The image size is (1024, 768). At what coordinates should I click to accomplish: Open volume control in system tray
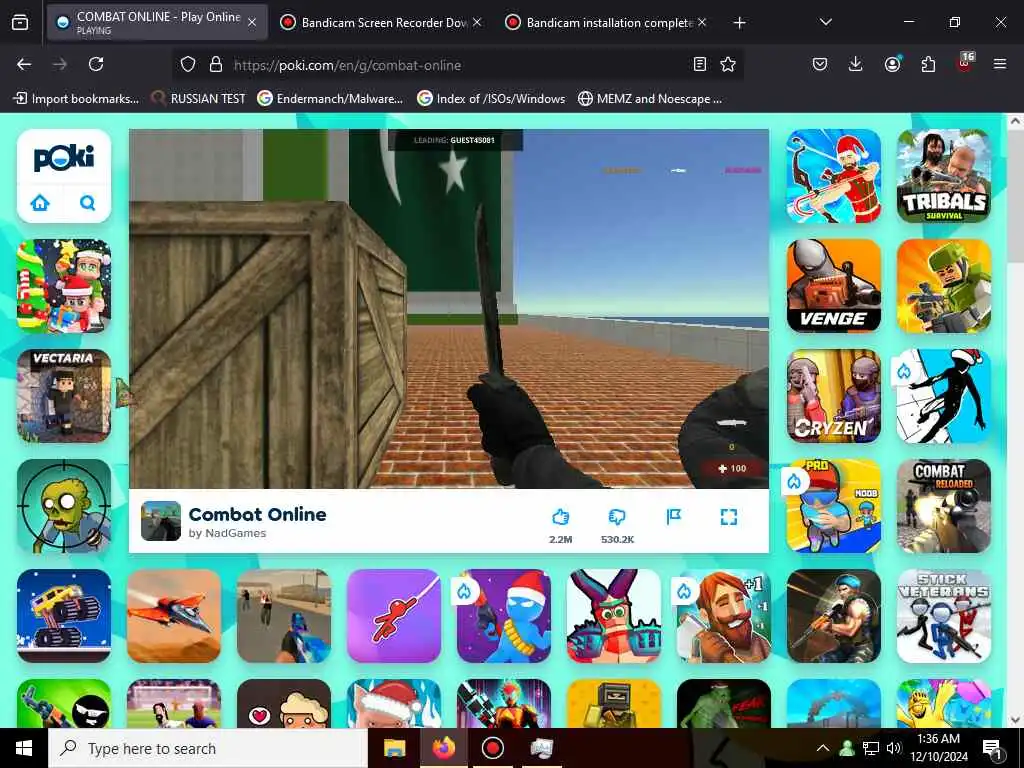click(x=894, y=748)
